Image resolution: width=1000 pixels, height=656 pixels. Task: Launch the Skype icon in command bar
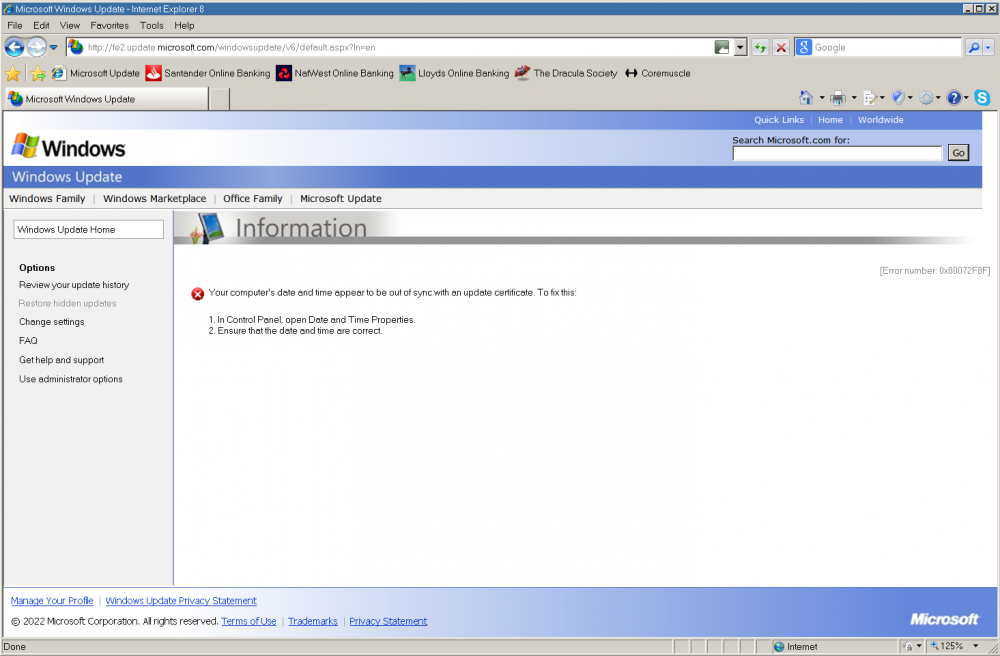coord(982,98)
